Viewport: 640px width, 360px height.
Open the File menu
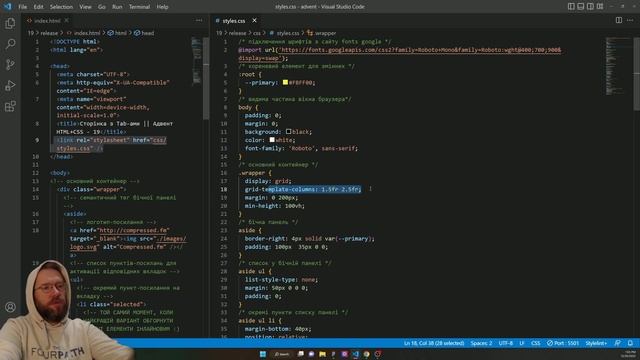[22, 7]
